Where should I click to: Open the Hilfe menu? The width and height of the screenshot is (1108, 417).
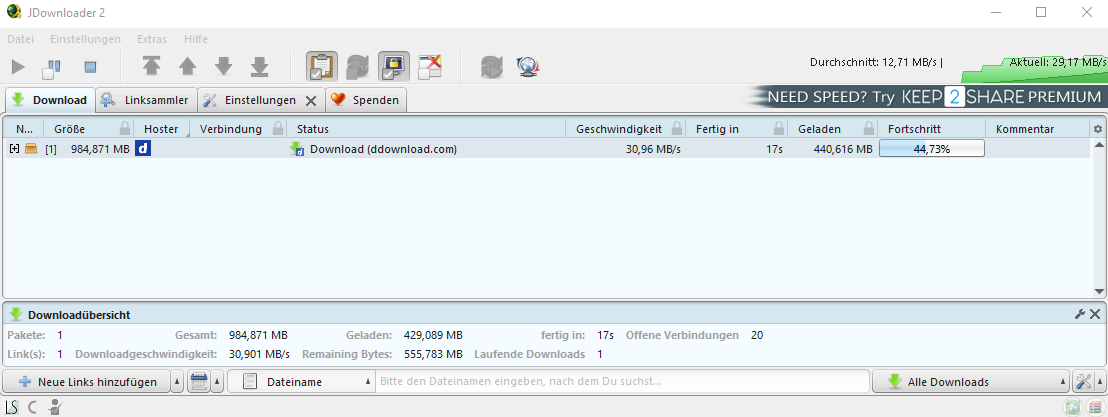tap(196, 39)
